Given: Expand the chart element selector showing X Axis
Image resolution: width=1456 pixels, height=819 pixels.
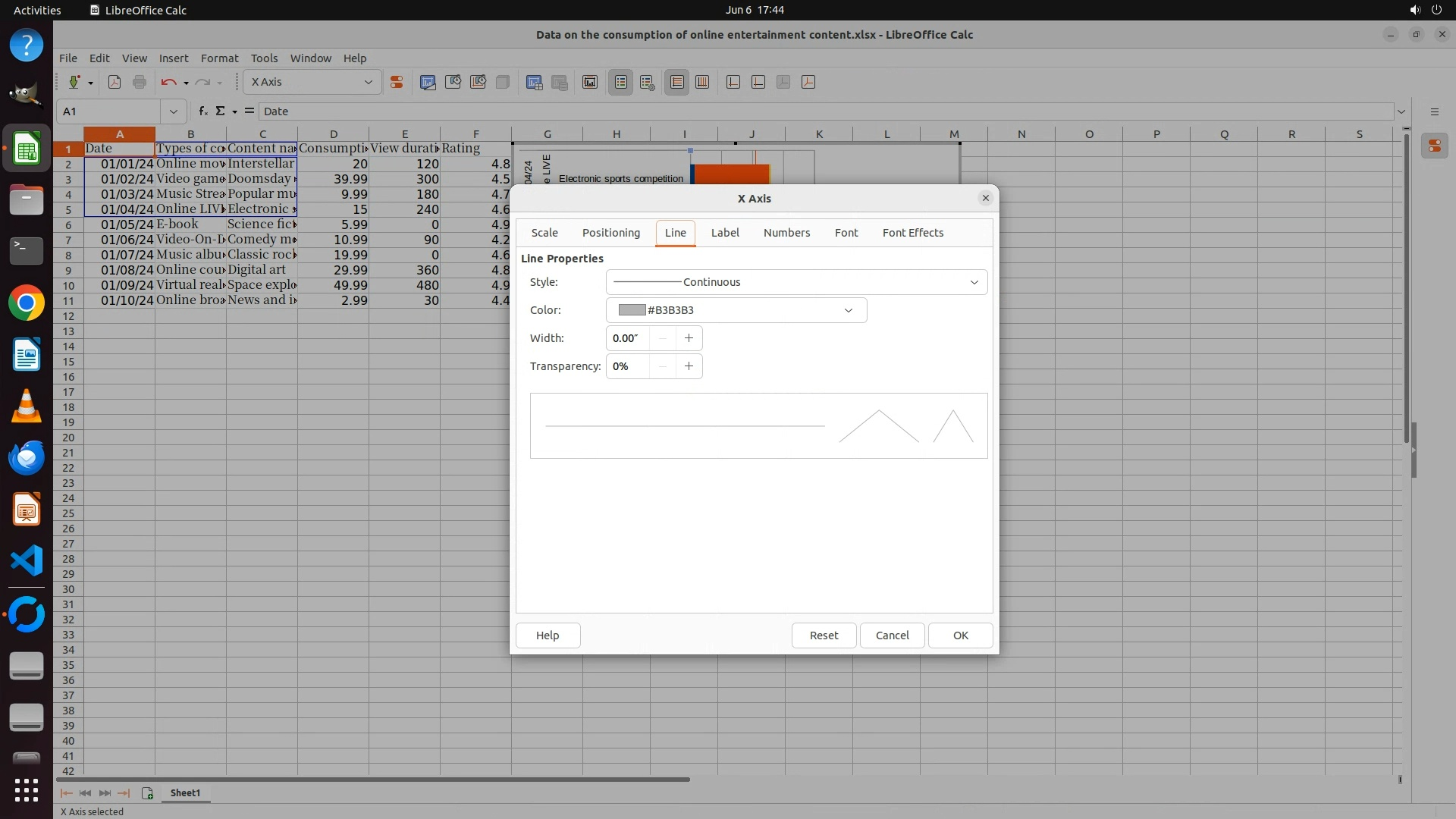Looking at the screenshot, I should (x=368, y=82).
